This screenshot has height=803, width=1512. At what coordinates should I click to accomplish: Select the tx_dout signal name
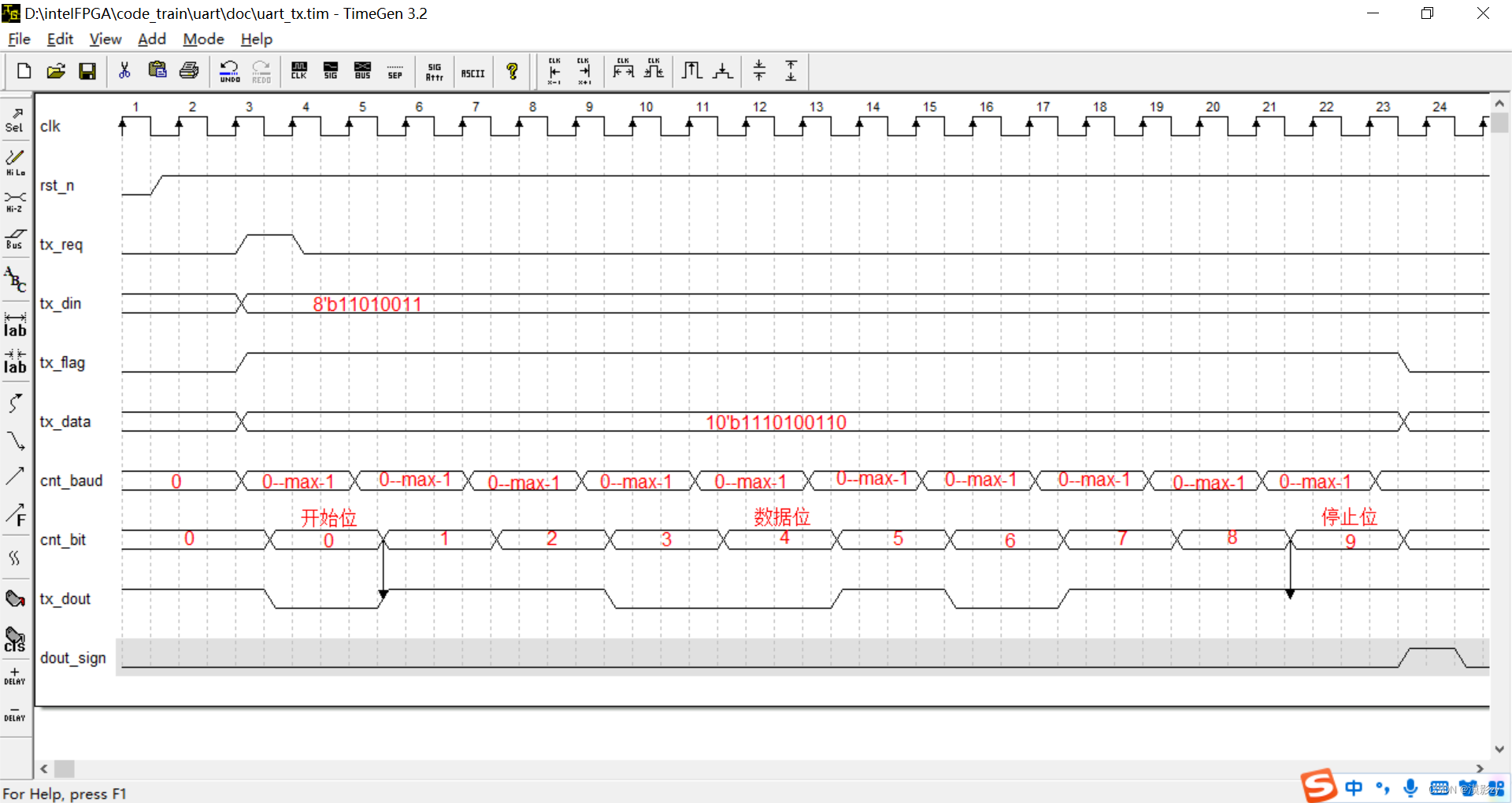[x=65, y=598]
